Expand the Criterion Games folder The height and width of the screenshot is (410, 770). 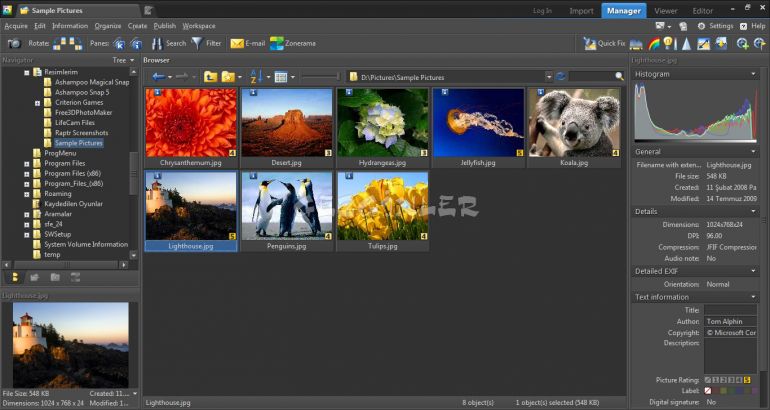click(x=37, y=103)
